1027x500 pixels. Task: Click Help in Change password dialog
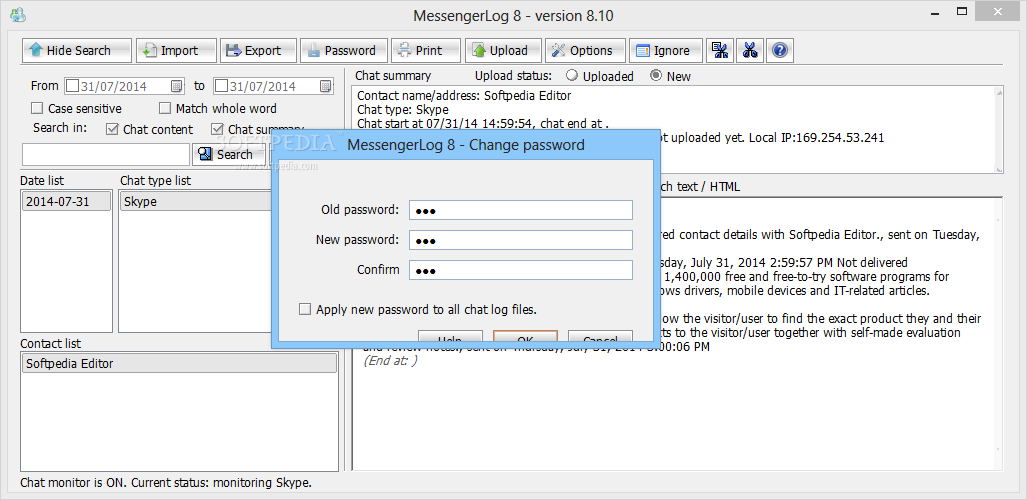[x=450, y=337]
